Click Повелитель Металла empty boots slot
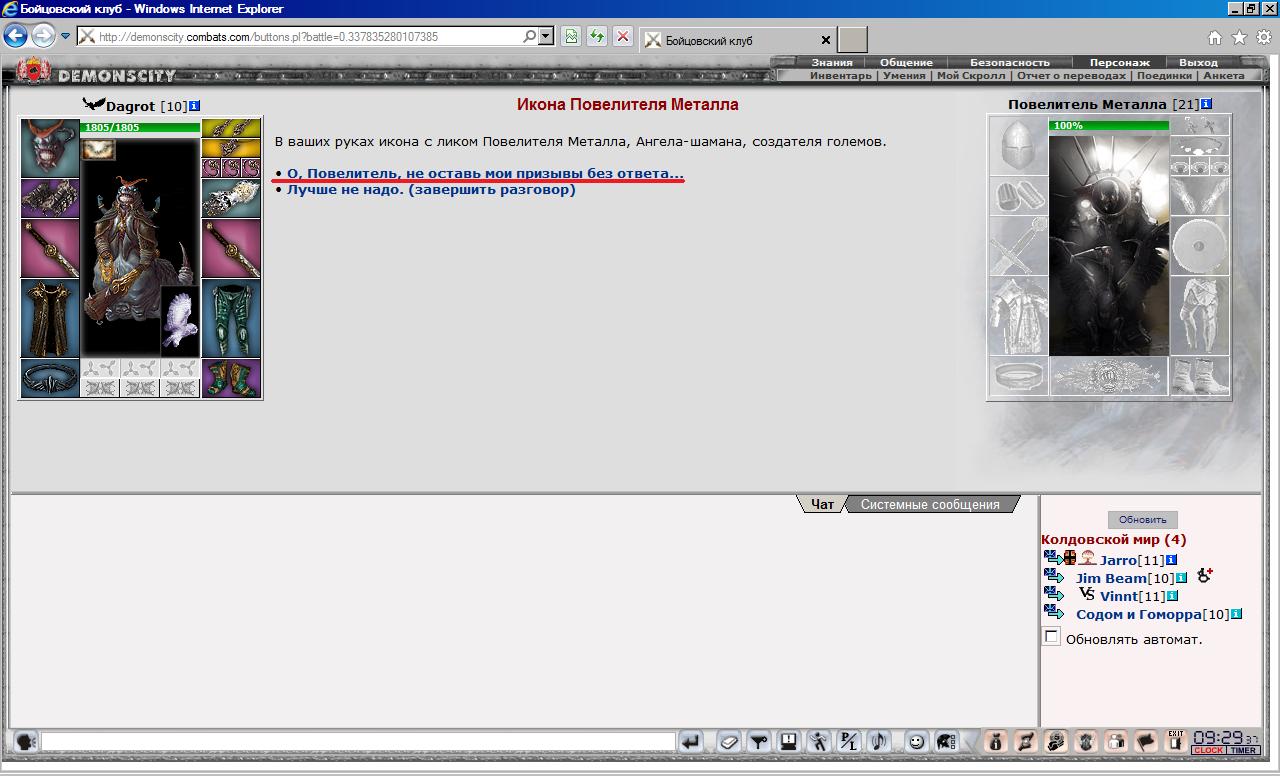Screen dimensions: 1280x777 [1200, 377]
